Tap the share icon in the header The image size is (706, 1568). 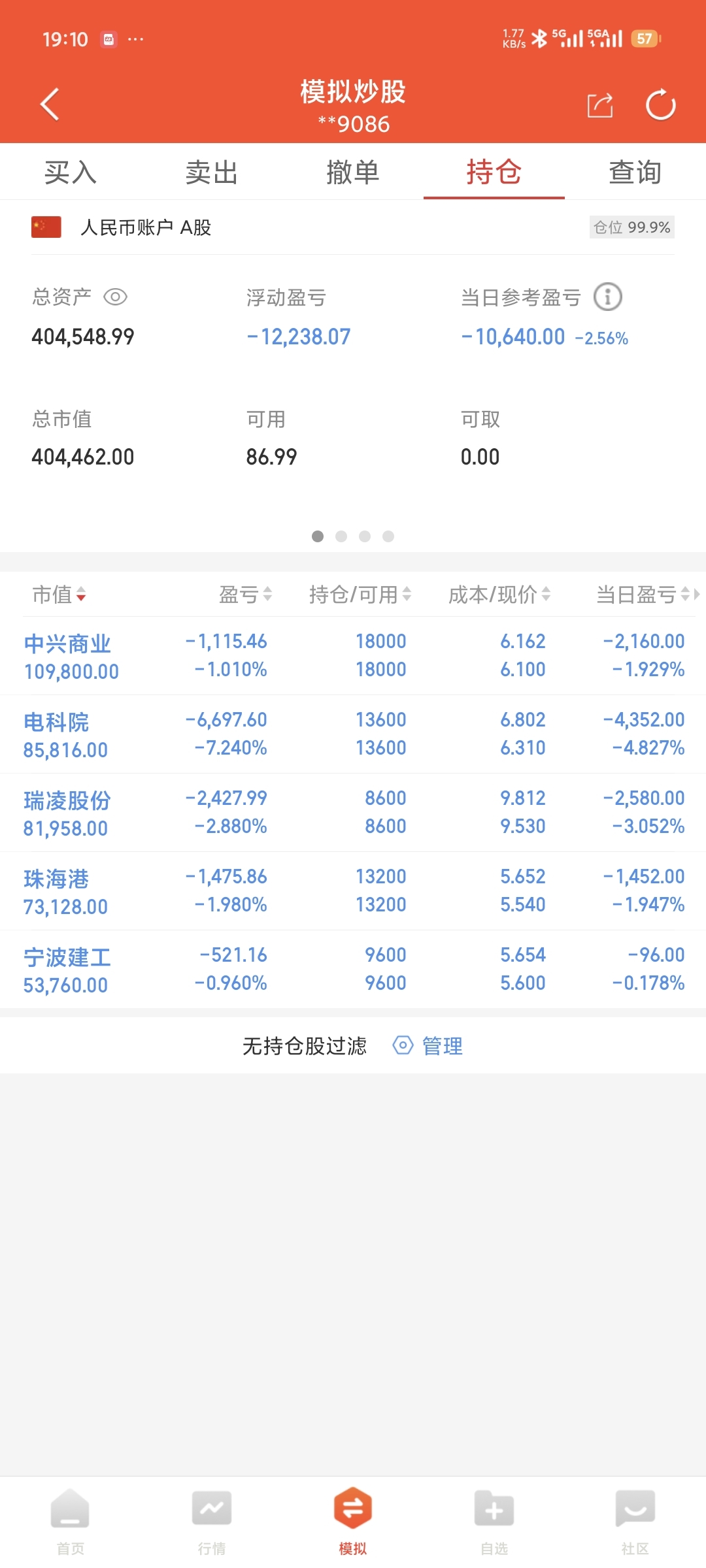coord(600,105)
